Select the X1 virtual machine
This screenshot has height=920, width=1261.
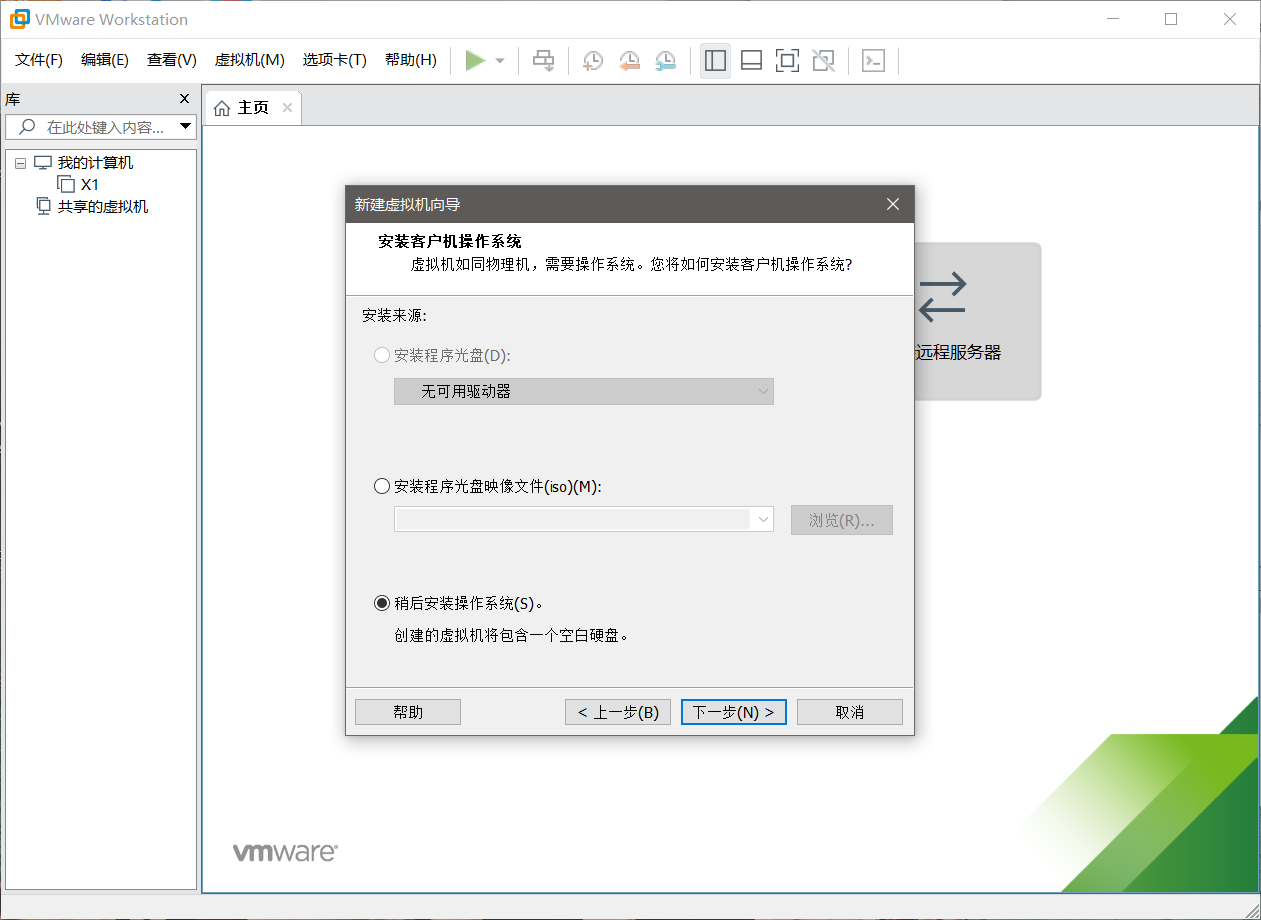point(90,185)
